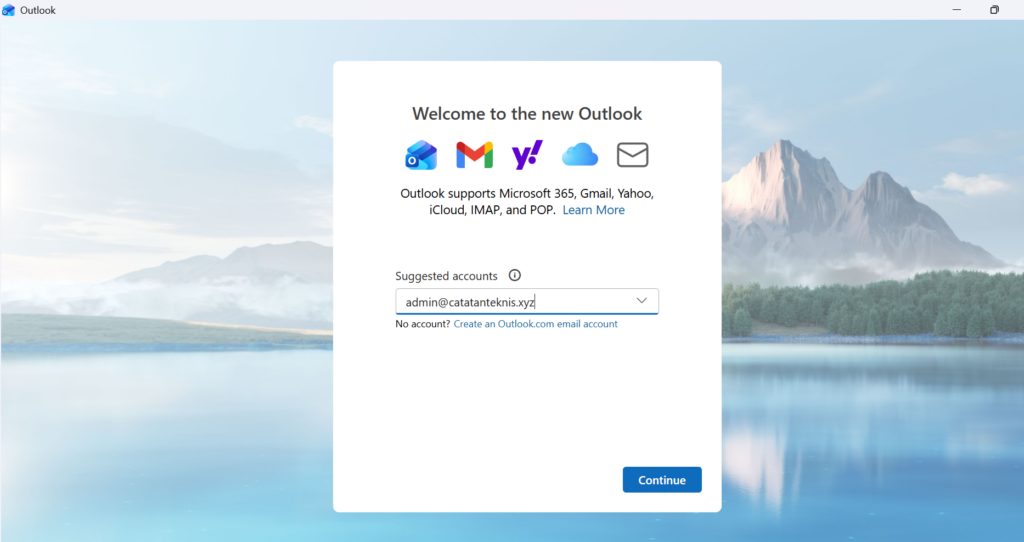
Task: Click the Gmail logo icon
Action: pos(474,155)
